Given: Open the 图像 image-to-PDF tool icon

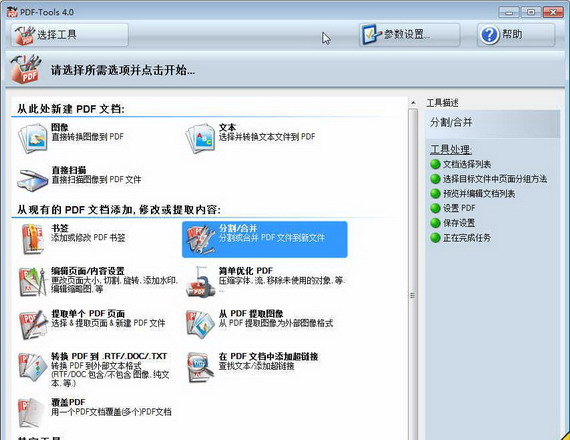Looking at the screenshot, I should 33,138.
